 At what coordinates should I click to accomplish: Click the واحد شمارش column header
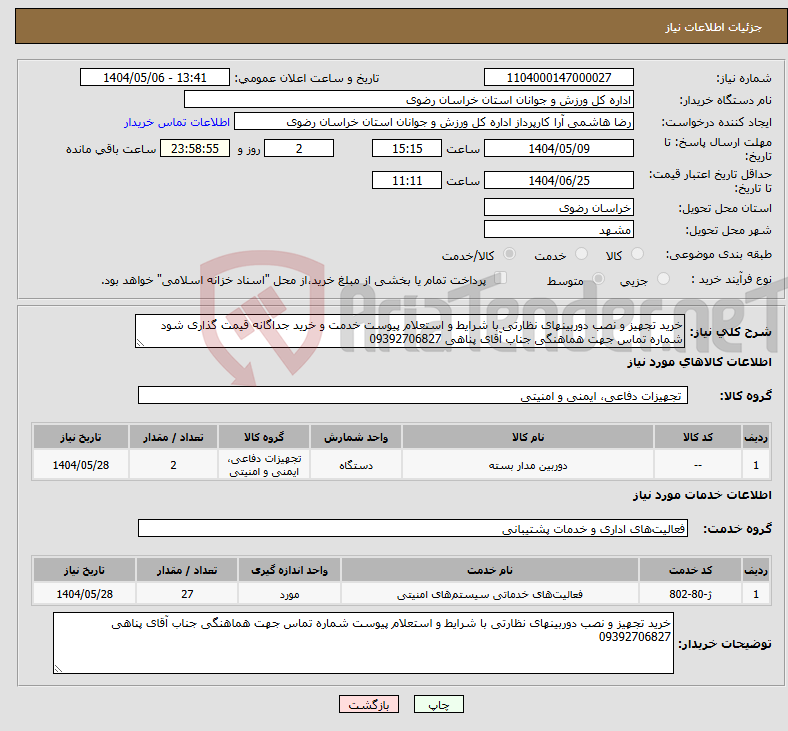coord(356,437)
